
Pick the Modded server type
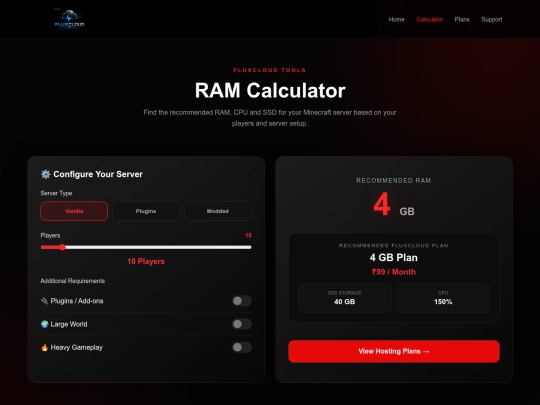[218, 211]
